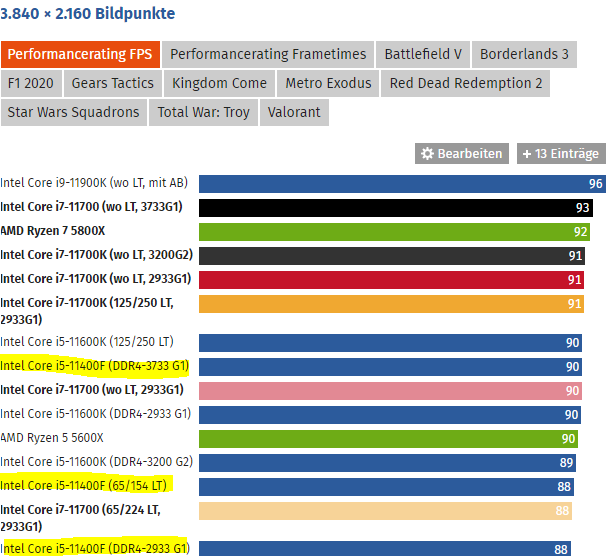Click the black bar showing 93

[x=396, y=208]
